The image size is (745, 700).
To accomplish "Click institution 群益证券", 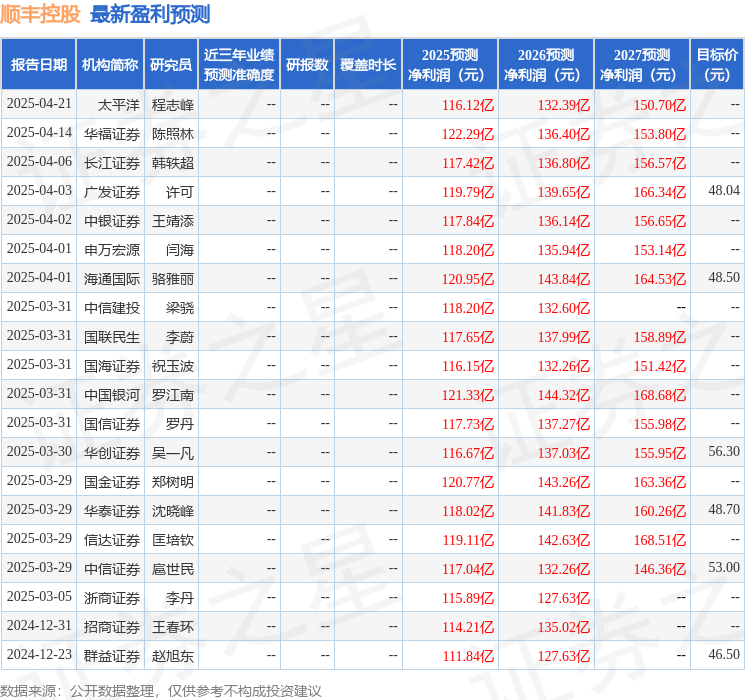I will click(112, 656).
